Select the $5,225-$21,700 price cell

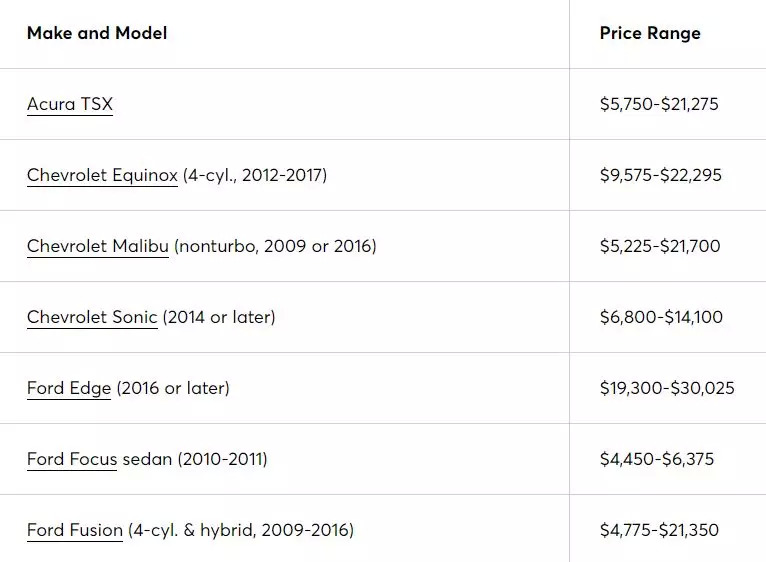tap(660, 246)
